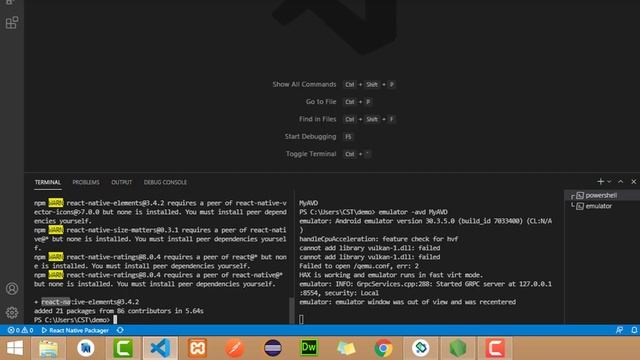The width and height of the screenshot is (640, 360).
Task: Switch to the OUTPUT tab
Action: click(122, 182)
